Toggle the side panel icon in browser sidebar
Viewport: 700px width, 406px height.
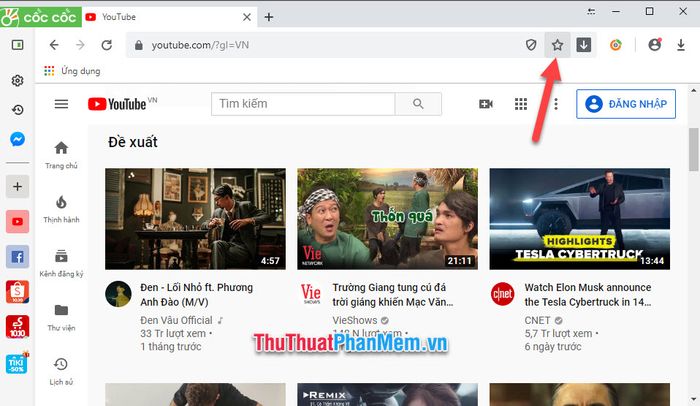point(17,45)
